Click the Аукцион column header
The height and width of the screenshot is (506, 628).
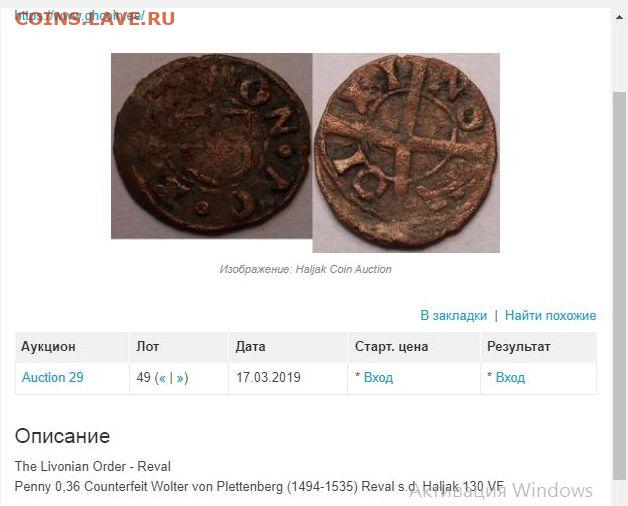coord(48,347)
